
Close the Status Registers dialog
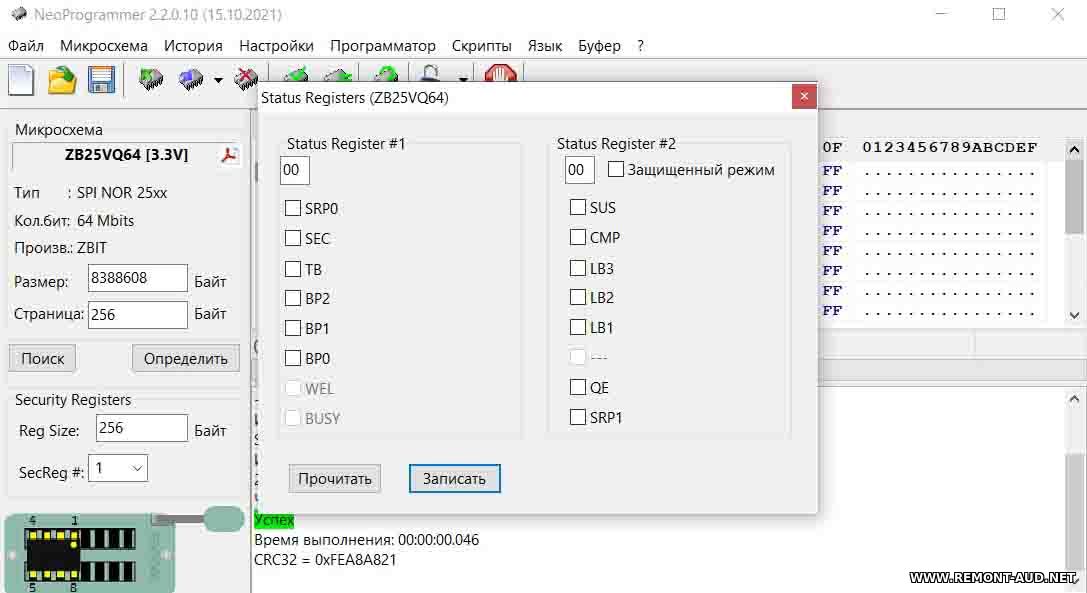[x=804, y=96]
